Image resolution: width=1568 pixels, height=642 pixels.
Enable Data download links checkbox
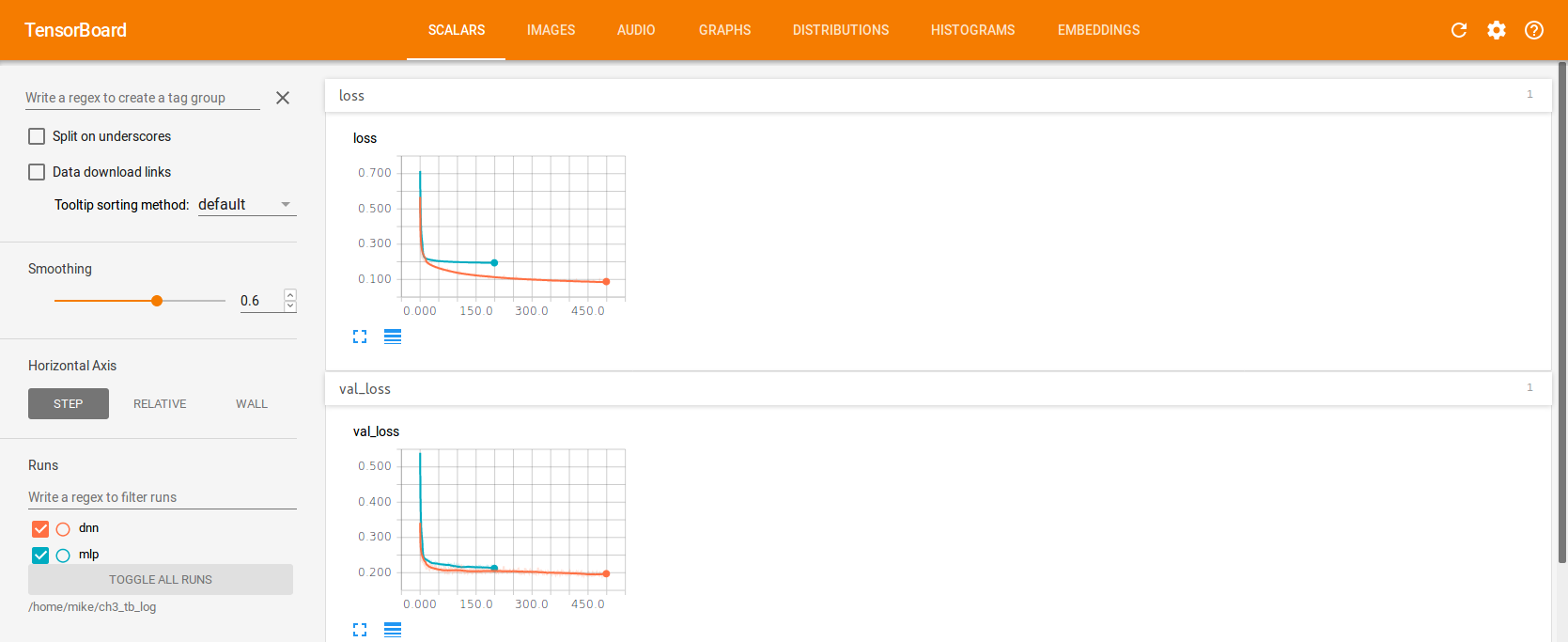click(37, 172)
